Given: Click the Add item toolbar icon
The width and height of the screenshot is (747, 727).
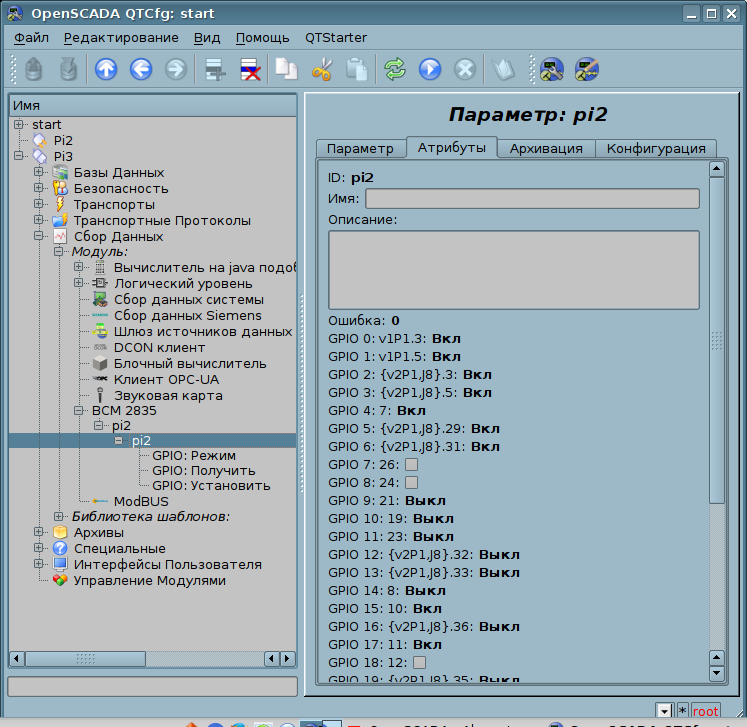Looking at the screenshot, I should point(213,69).
